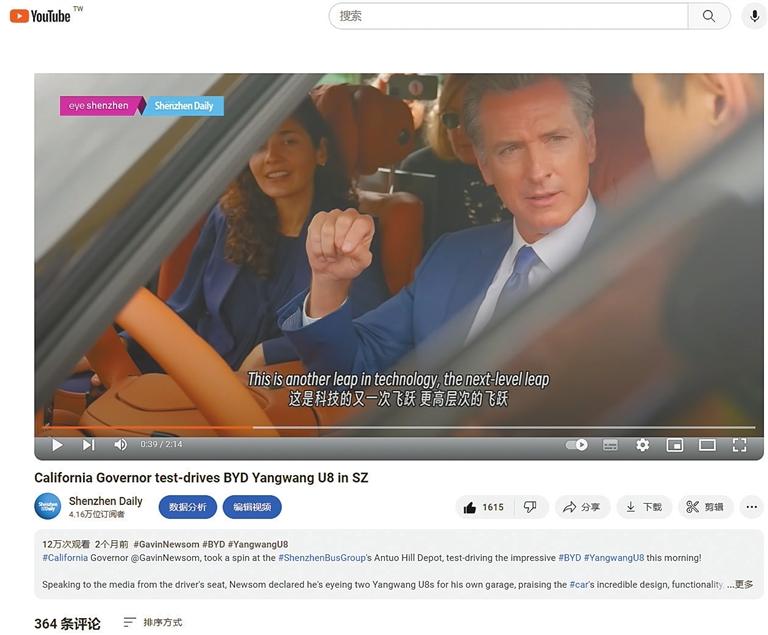Toggle the autoplay switch

click(x=577, y=445)
